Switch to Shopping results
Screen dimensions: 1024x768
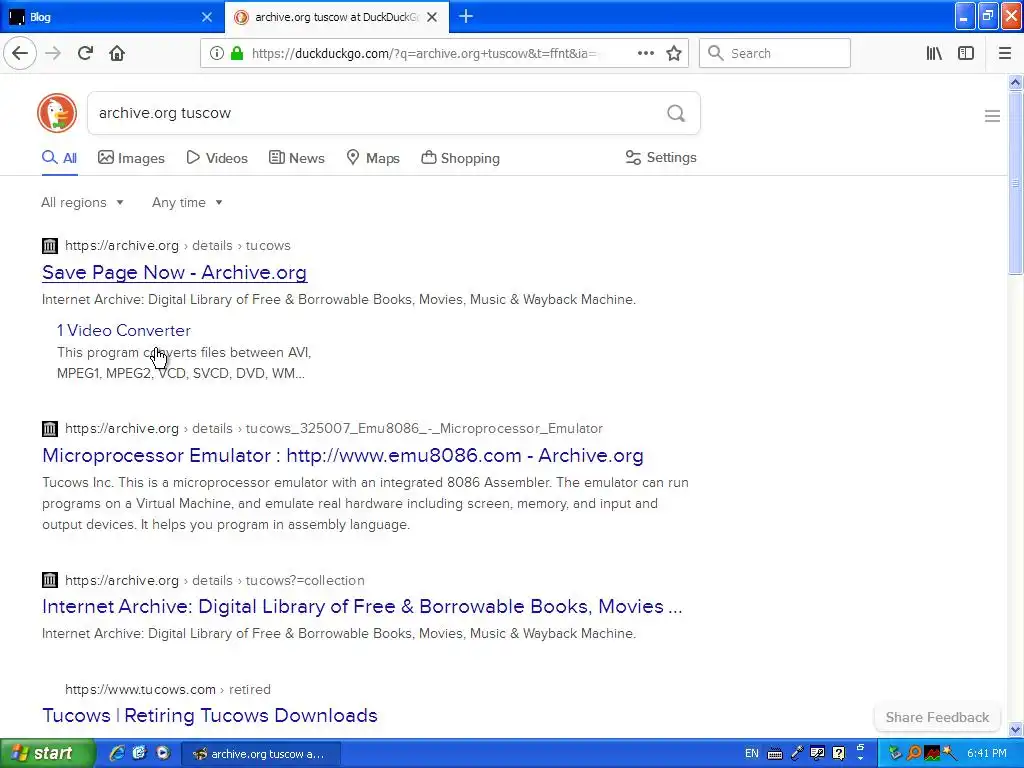point(460,158)
